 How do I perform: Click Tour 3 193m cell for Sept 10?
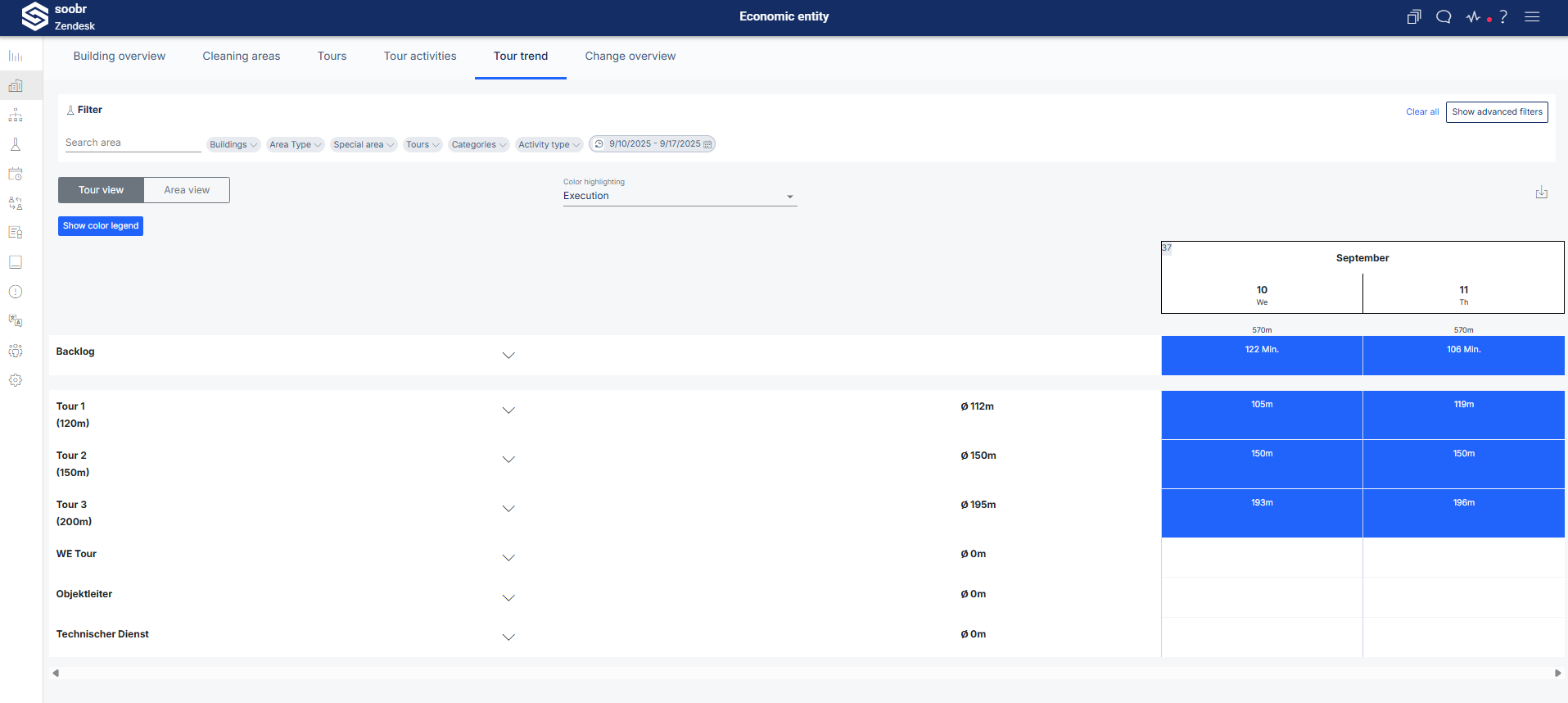1262,513
